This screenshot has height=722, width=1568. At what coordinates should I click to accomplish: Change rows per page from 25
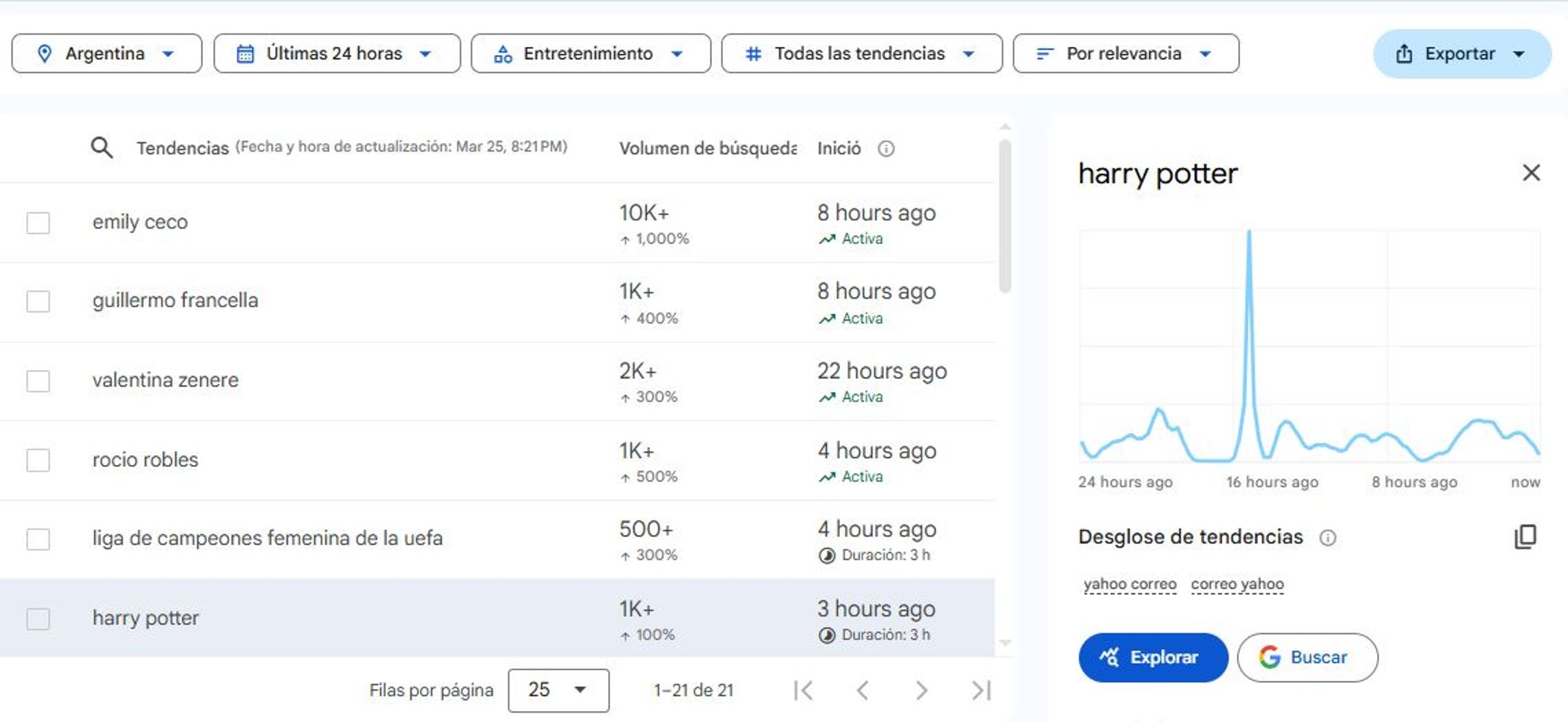click(x=558, y=690)
